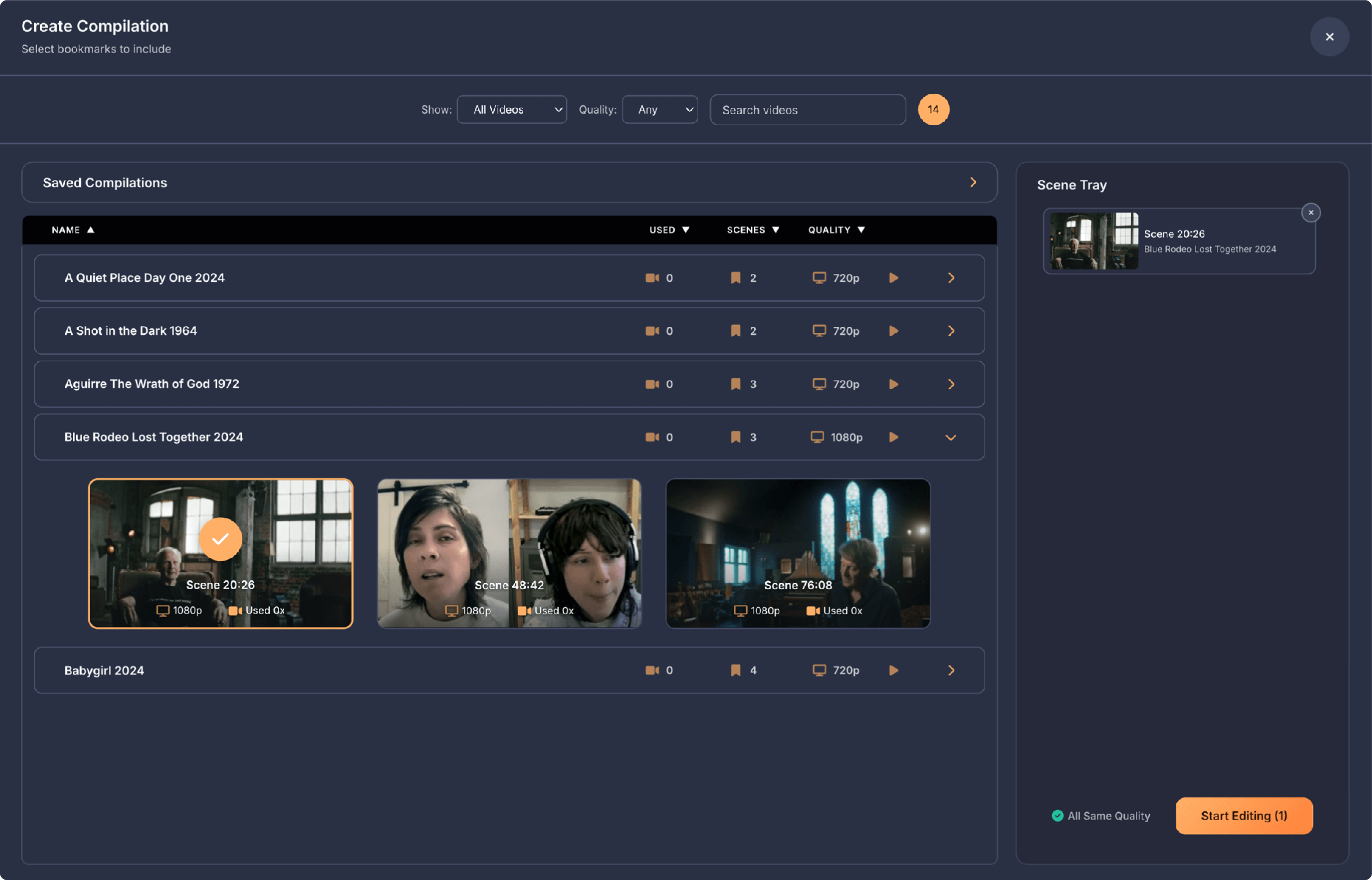Click monitor quality icon on Babygirl row

[x=819, y=670]
